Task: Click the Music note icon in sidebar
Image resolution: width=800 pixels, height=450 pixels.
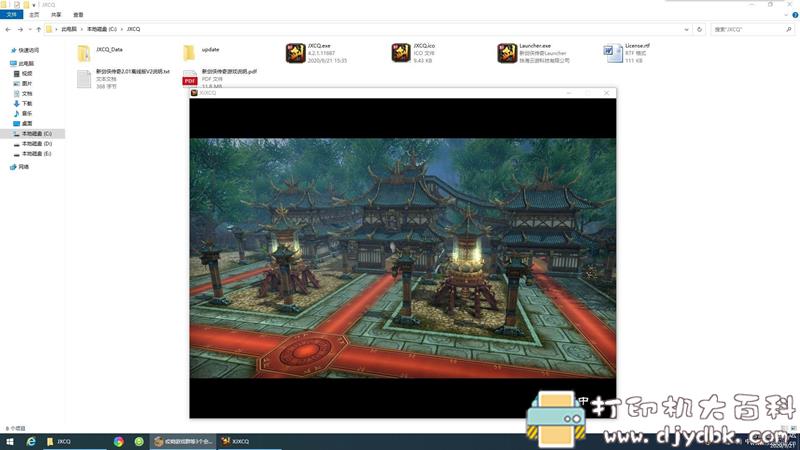Action: pyautogui.click(x=16, y=113)
